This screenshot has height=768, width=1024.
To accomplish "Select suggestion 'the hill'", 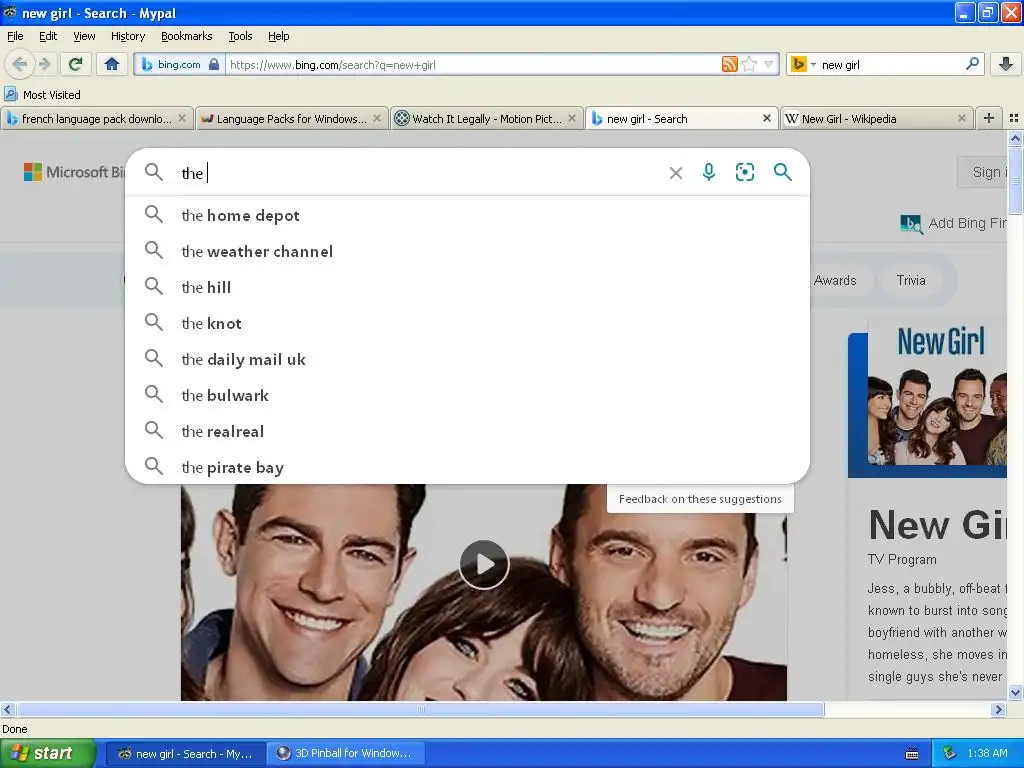I will [468, 287].
